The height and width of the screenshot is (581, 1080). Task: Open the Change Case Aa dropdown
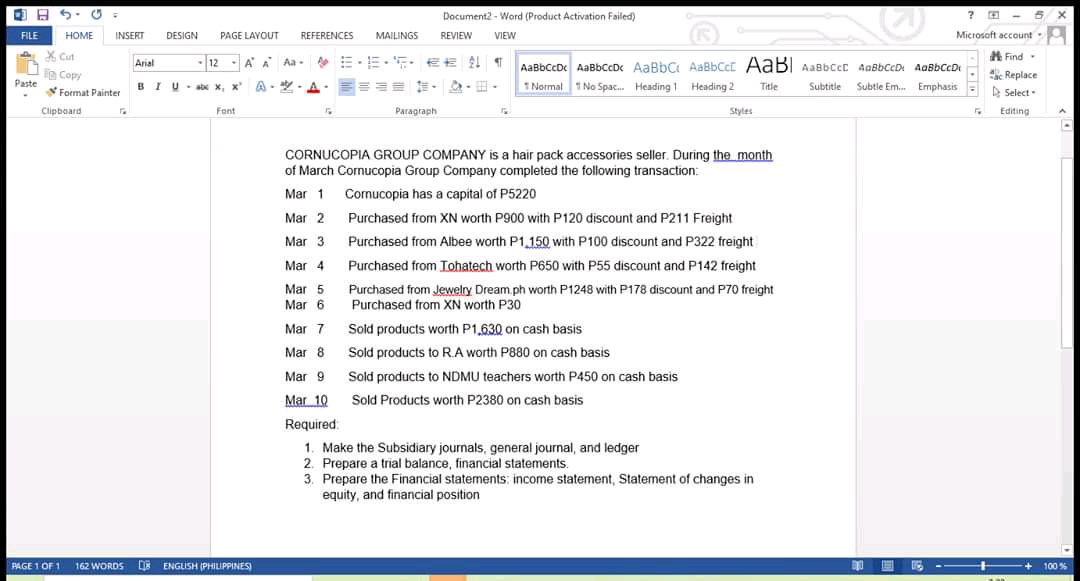click(x=293, y=63)
